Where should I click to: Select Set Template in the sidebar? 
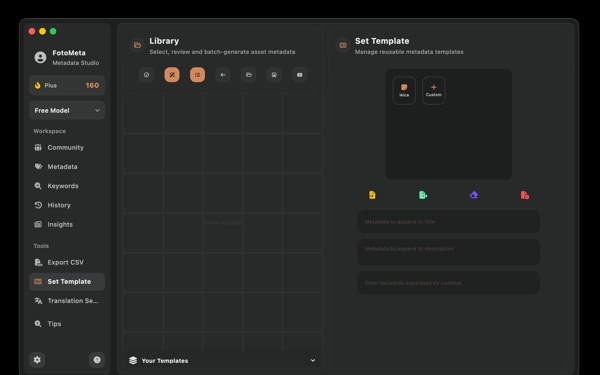[67, 282]
